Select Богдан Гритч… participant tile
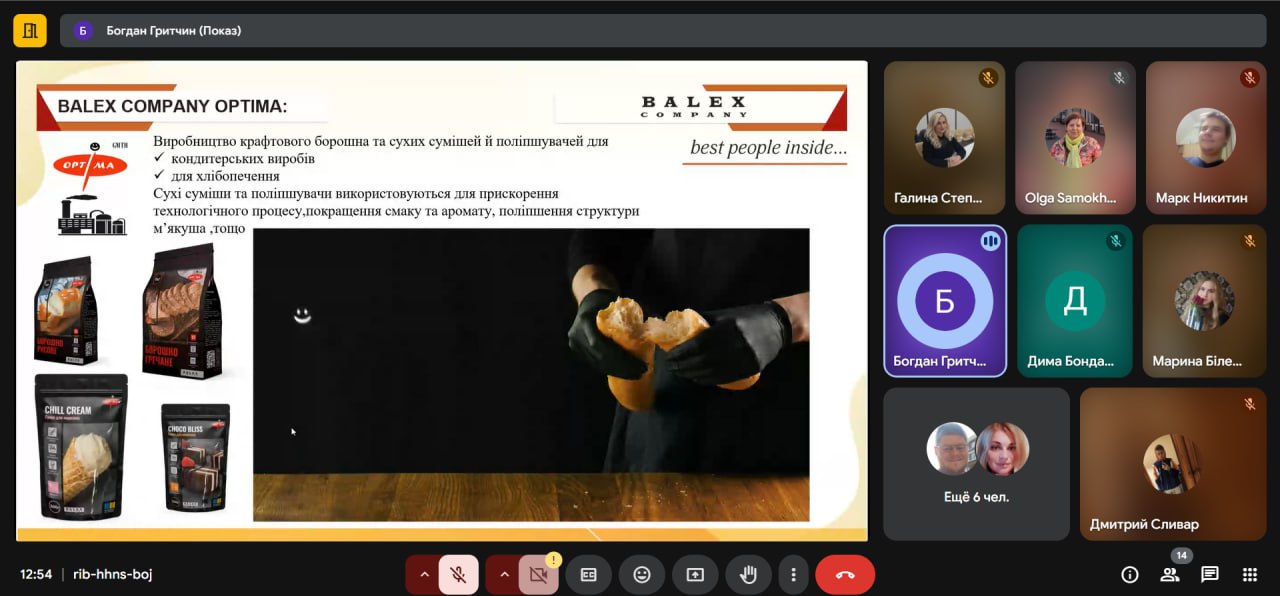Viewport: 1280px width, 596px height. pos(945,300)
